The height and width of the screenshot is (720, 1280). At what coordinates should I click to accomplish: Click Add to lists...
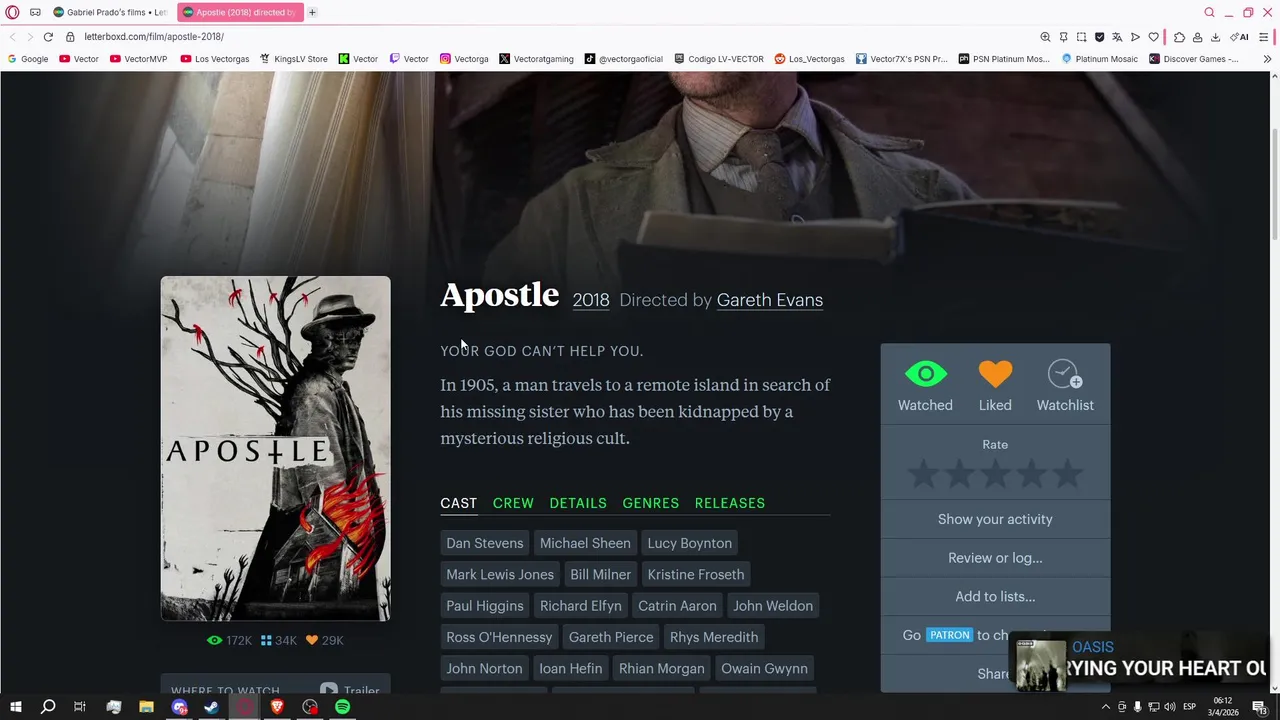995,597
